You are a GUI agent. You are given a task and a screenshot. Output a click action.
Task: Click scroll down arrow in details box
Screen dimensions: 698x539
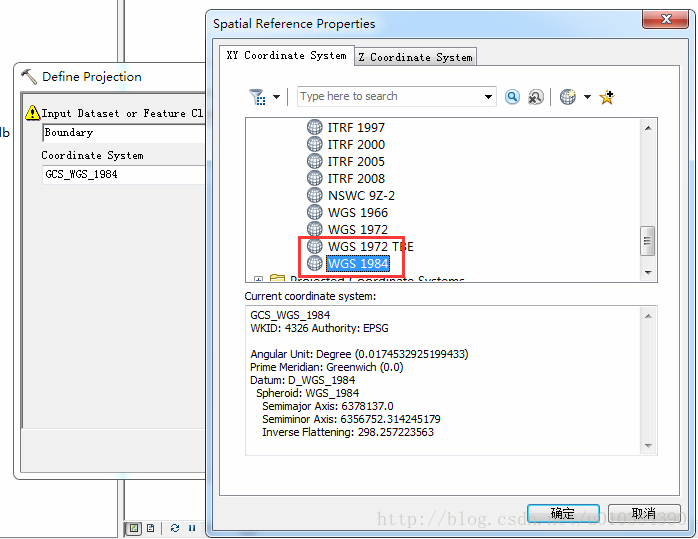tap(648, 446)
